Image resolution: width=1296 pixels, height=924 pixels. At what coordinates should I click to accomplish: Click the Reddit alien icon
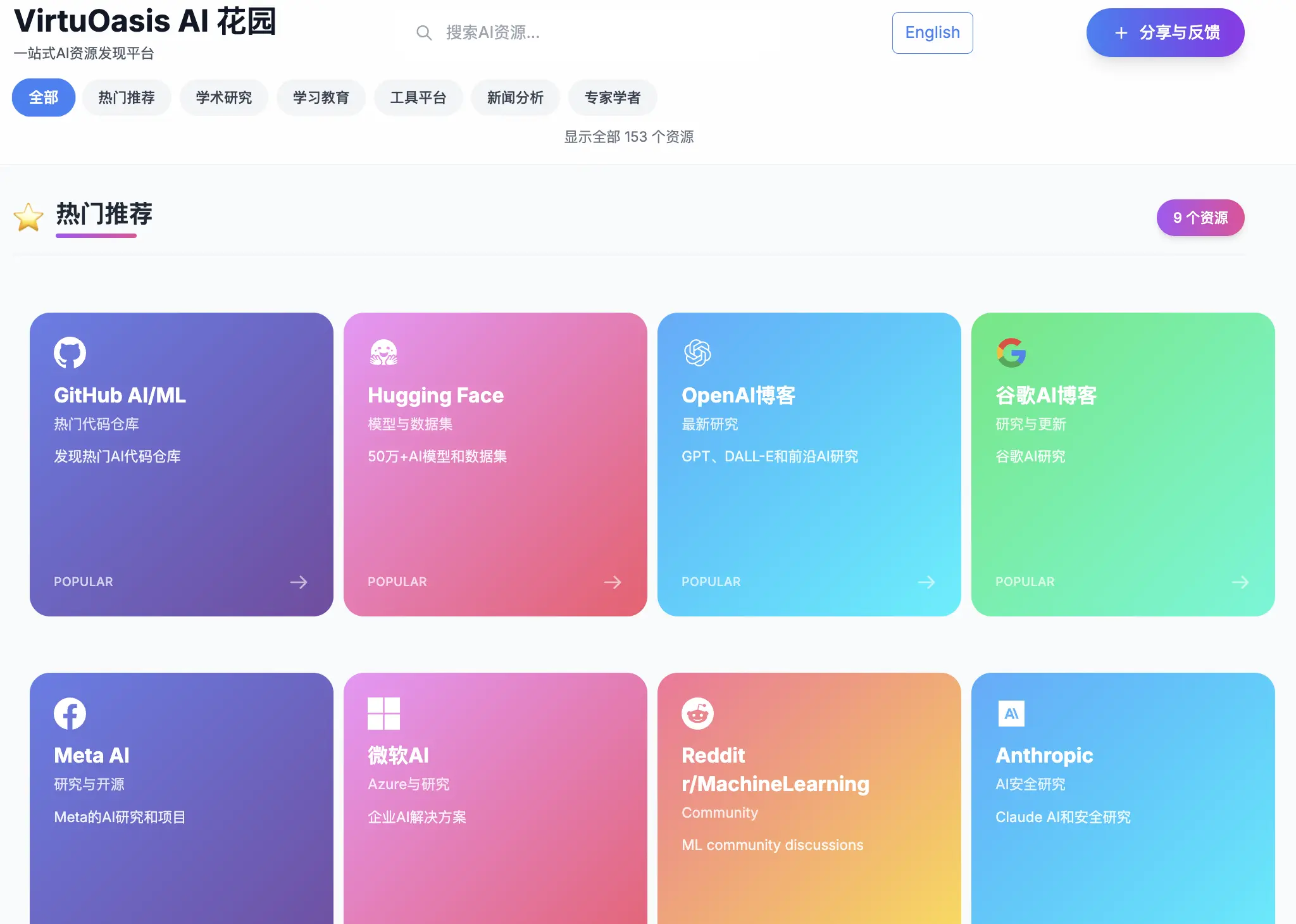[x=697, y=713]
